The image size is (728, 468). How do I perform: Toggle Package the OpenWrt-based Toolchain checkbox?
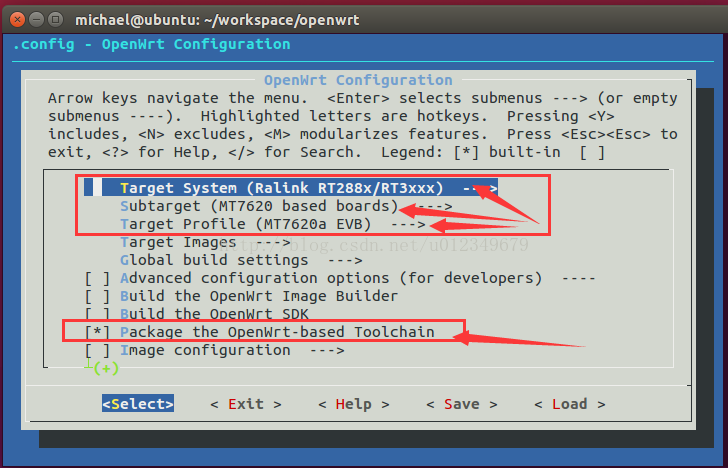click(x=98, y=332)
